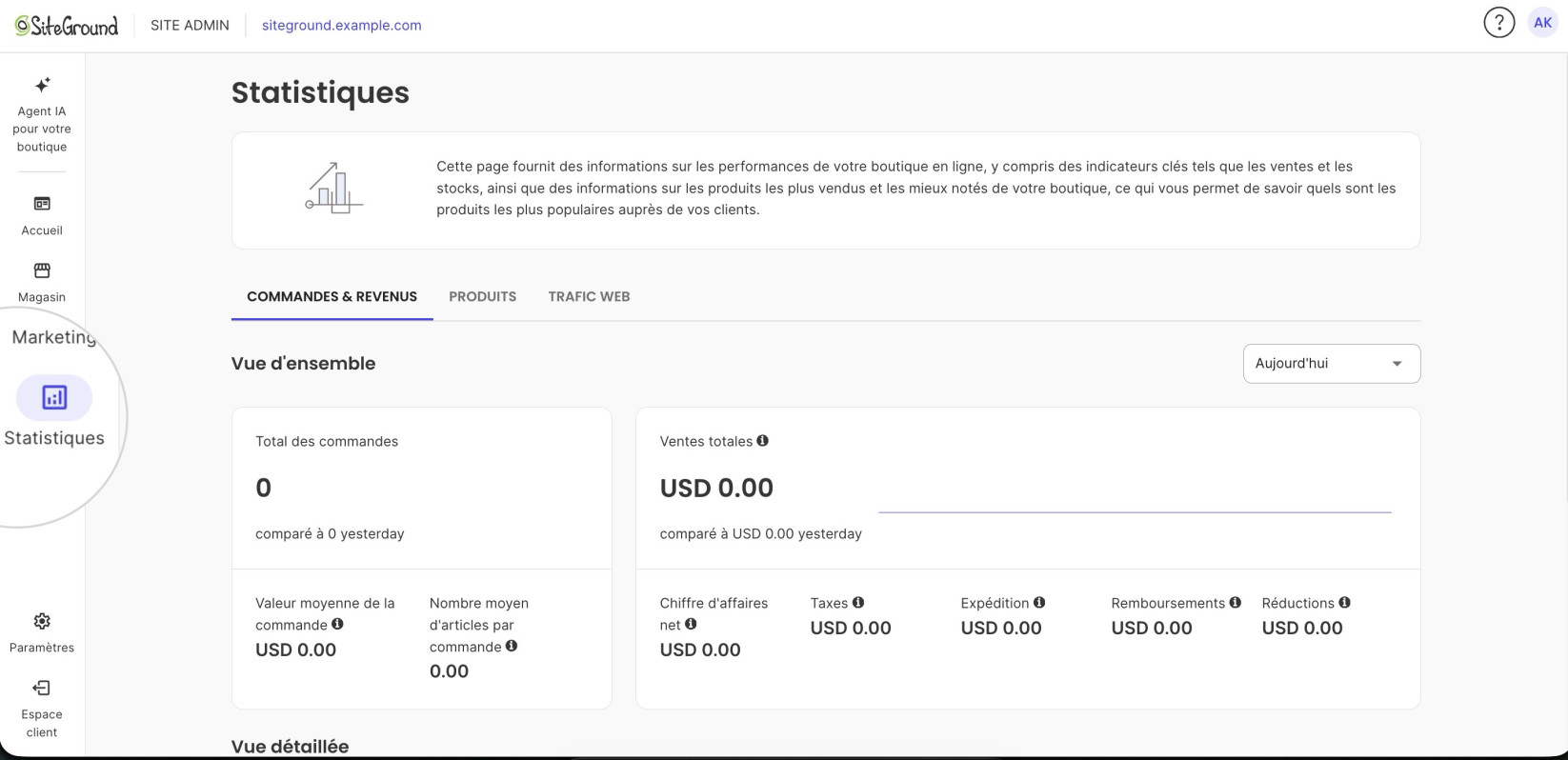Click the 0.00 average articles value
The height and width of the screenshot is (760, 1568).
tap(449, 670)
